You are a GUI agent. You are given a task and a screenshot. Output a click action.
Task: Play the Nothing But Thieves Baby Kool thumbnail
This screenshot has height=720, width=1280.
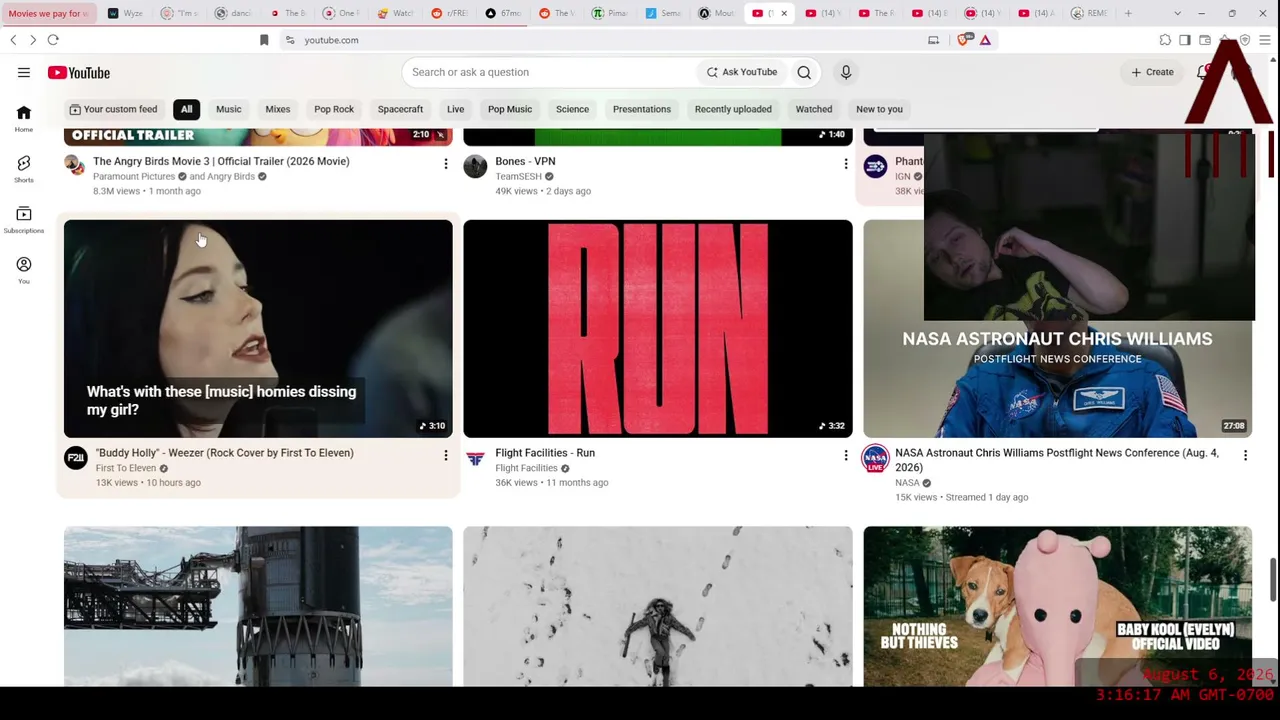(1057, 606)
